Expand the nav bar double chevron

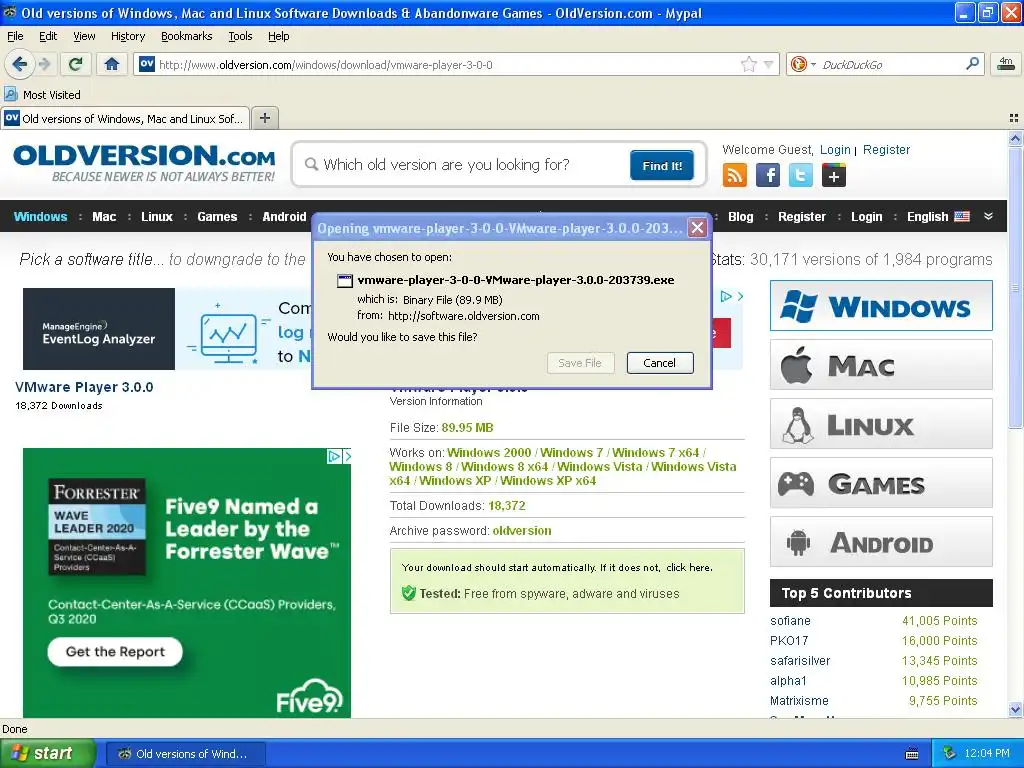(x=988, y=216)
